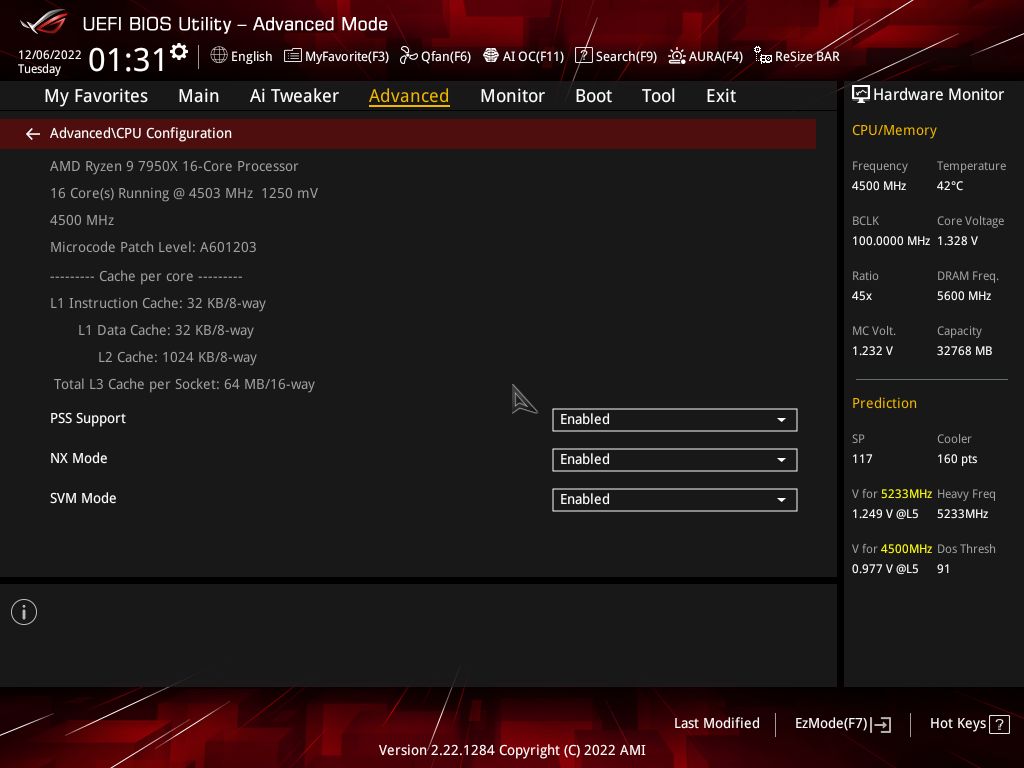Click the Search question mark icon

click(x=583, y=56)
